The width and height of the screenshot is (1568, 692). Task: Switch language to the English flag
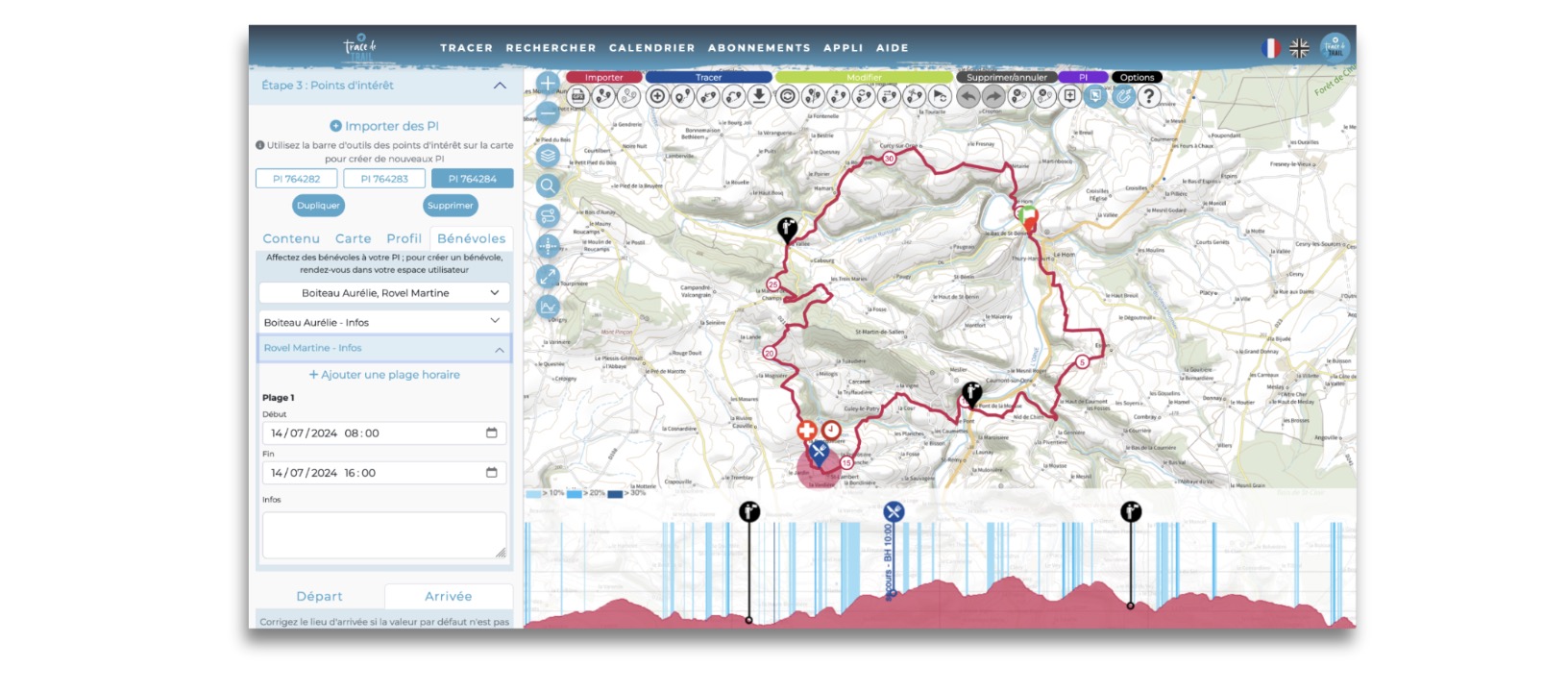1299,48
